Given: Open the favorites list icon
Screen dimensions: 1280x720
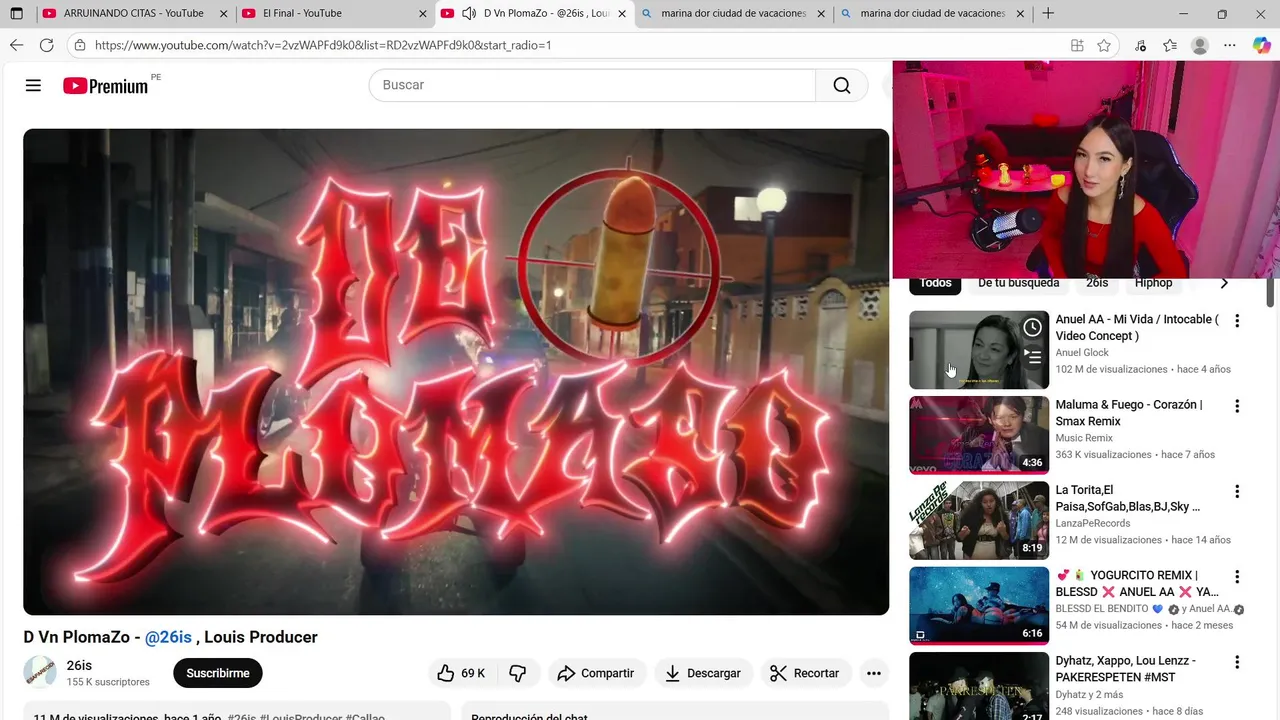Looking at the screenshot, I should [1170, 45].
